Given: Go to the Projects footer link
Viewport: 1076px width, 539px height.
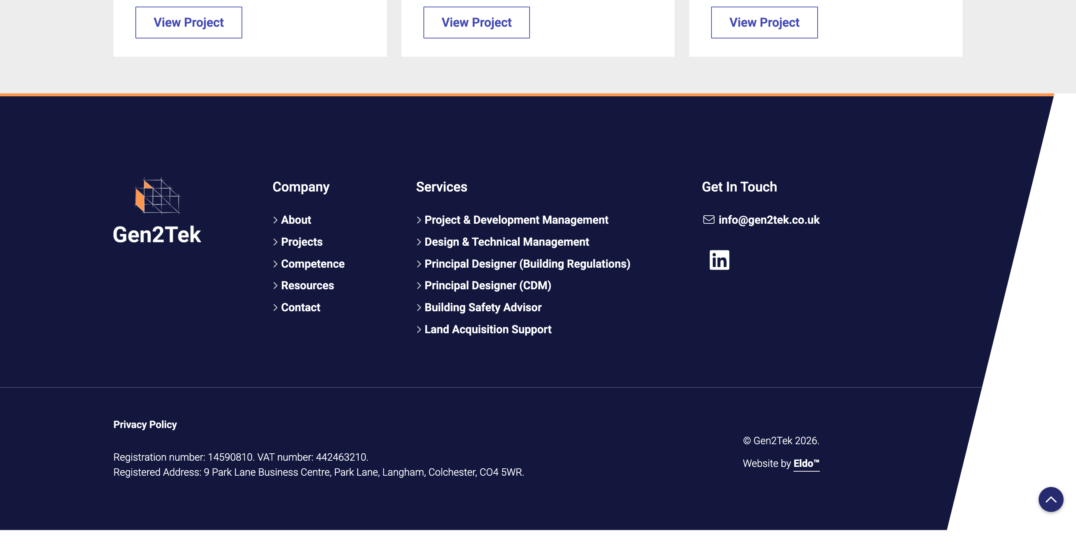Looking at the screenshot, I should coord(301,242).
